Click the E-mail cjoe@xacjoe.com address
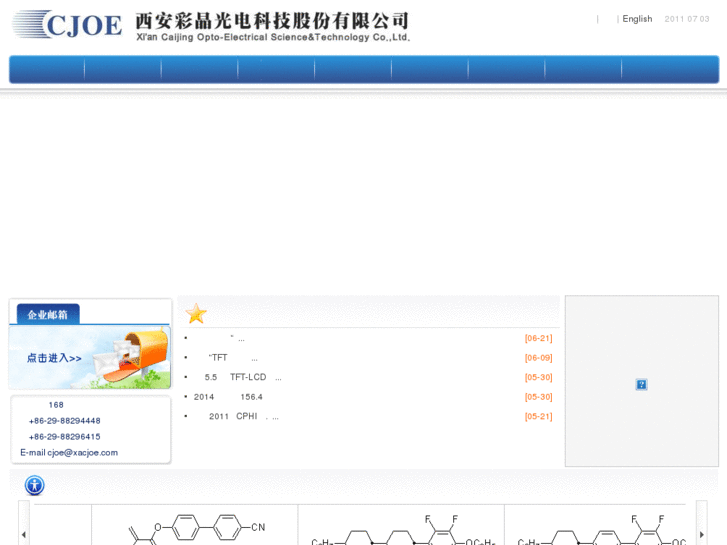 coord(69,453)
